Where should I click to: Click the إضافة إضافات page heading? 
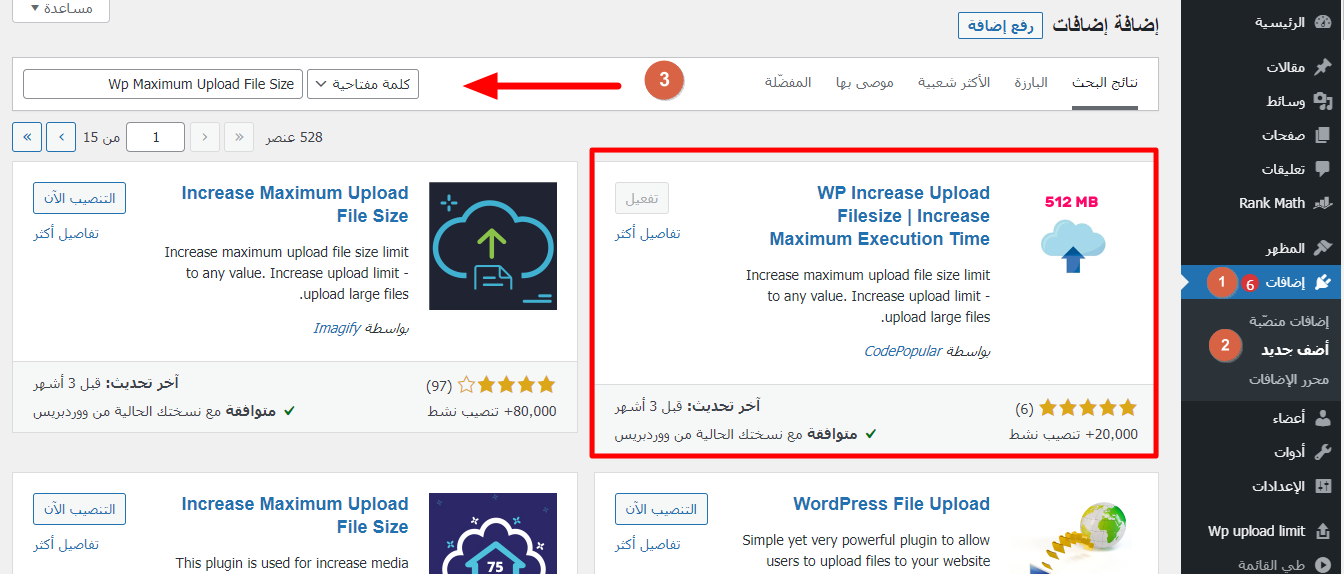click(1105, 26)
